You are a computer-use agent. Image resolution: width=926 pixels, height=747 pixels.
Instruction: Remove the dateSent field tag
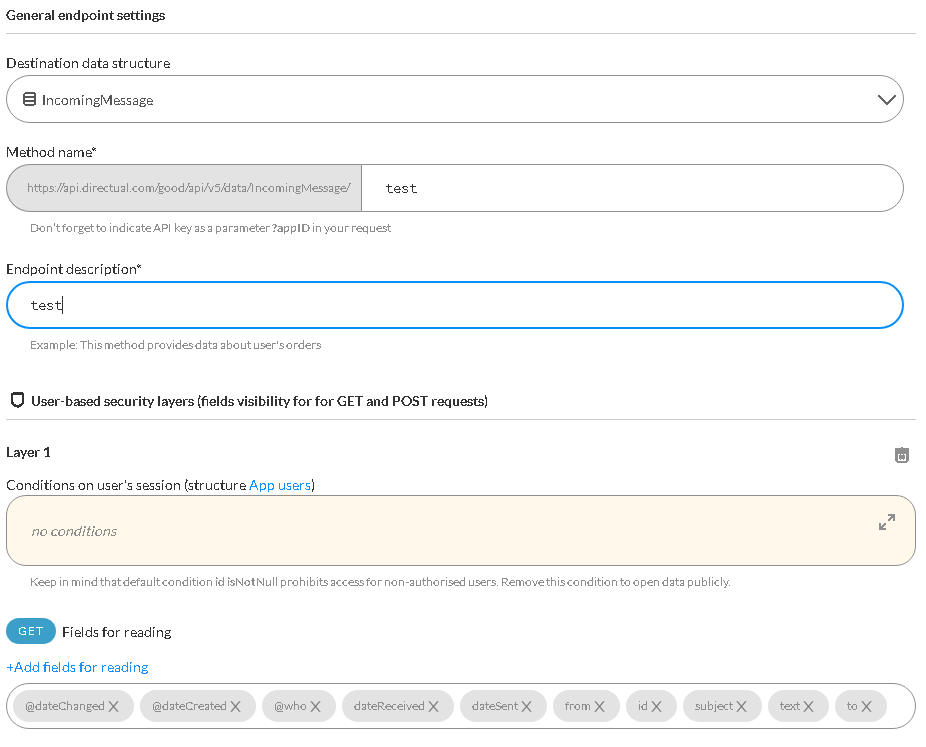coord(527,706)
